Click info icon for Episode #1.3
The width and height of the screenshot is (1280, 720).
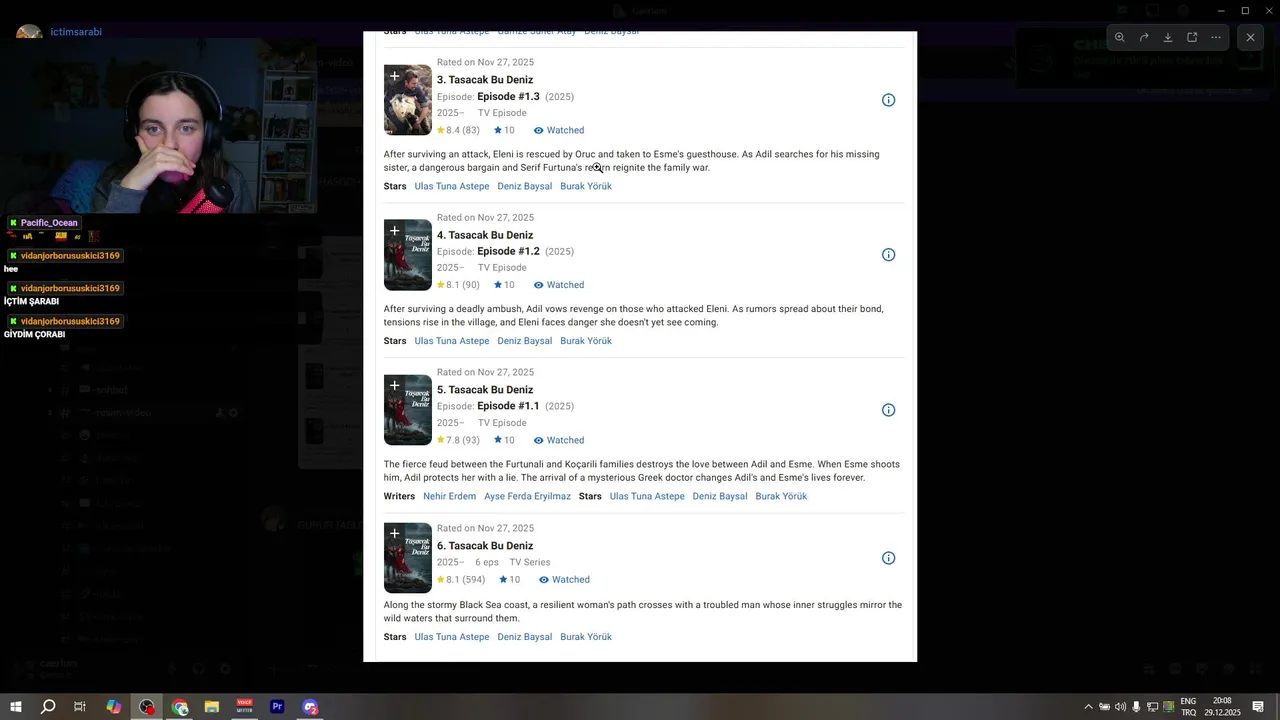point(888,100)
